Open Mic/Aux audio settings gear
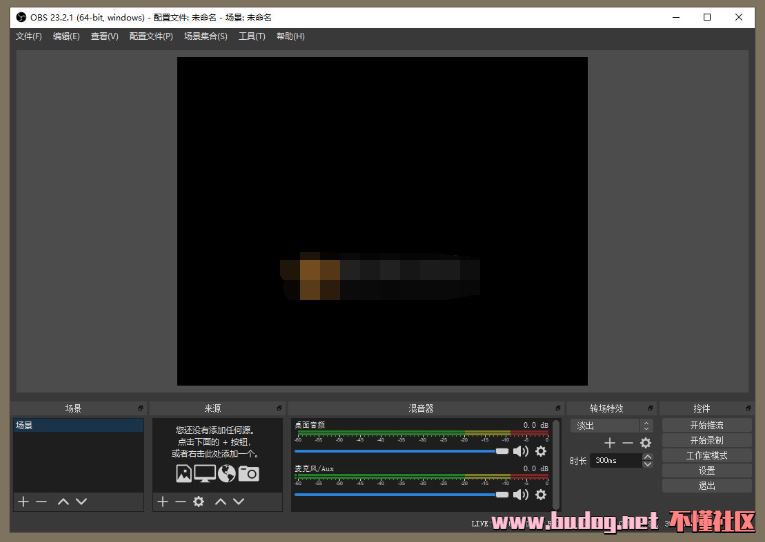Screen dimensions: 765x542 [x=541, y=494]
